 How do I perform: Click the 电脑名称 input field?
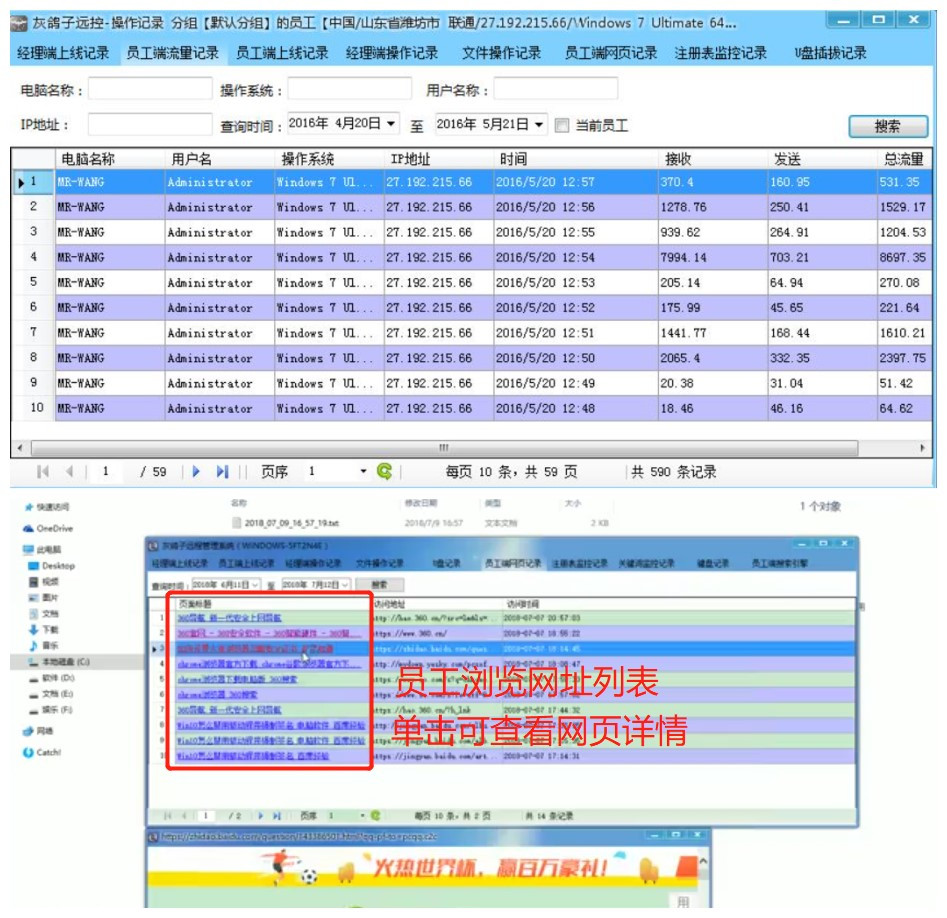[x=150, y=90]
